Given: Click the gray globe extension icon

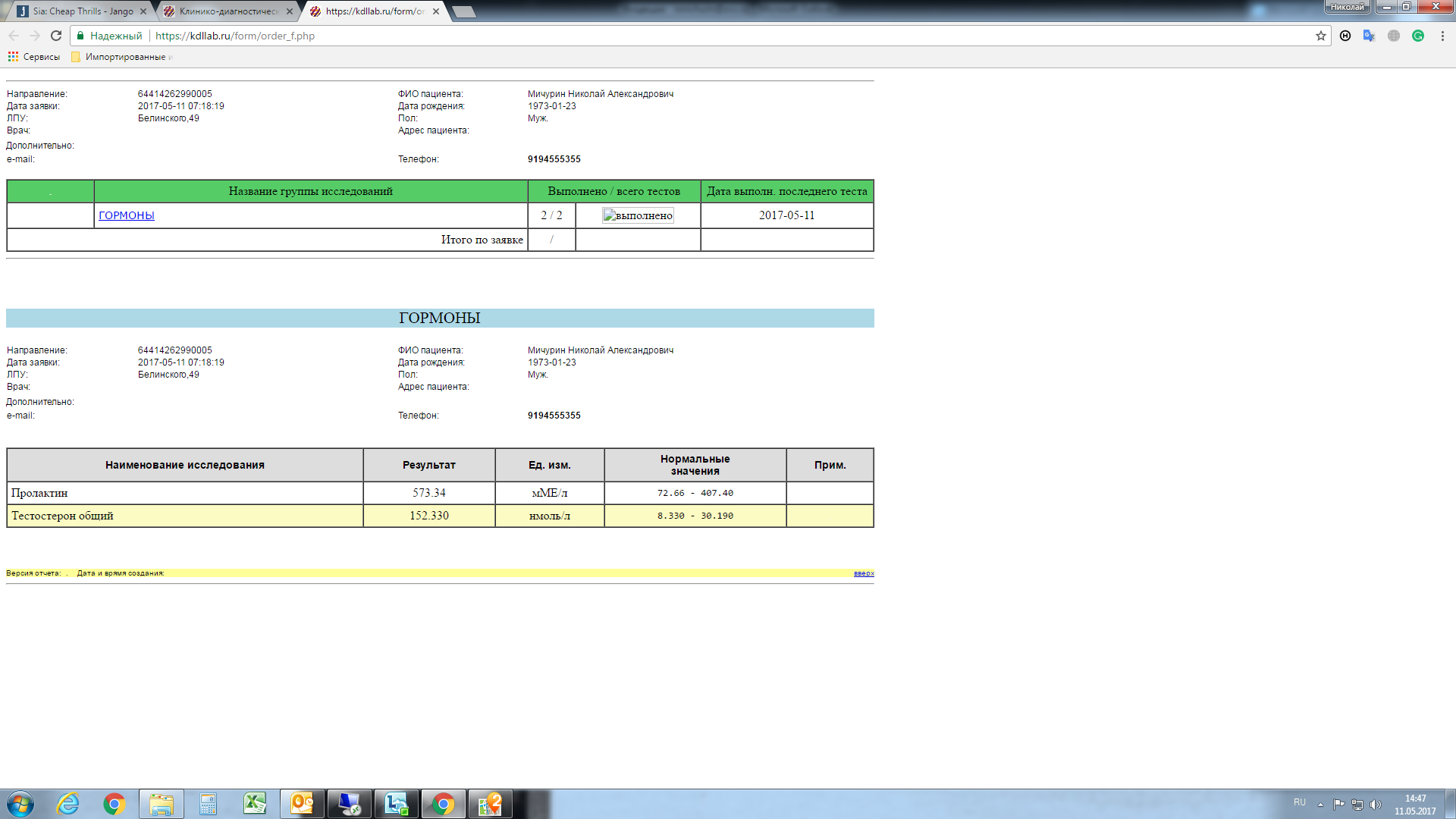Looking at the screenshot, I should [1393, 36].
